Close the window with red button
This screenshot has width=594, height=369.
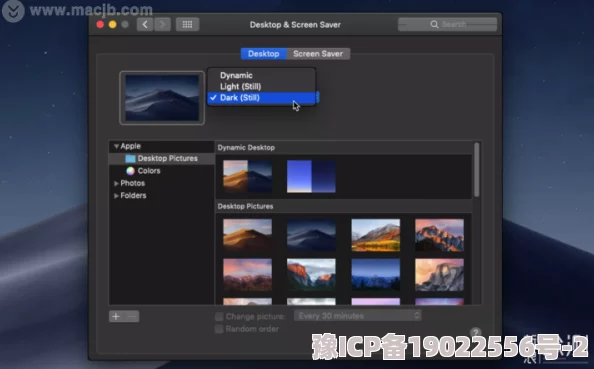pyautogui.click(x=100, y=25)
